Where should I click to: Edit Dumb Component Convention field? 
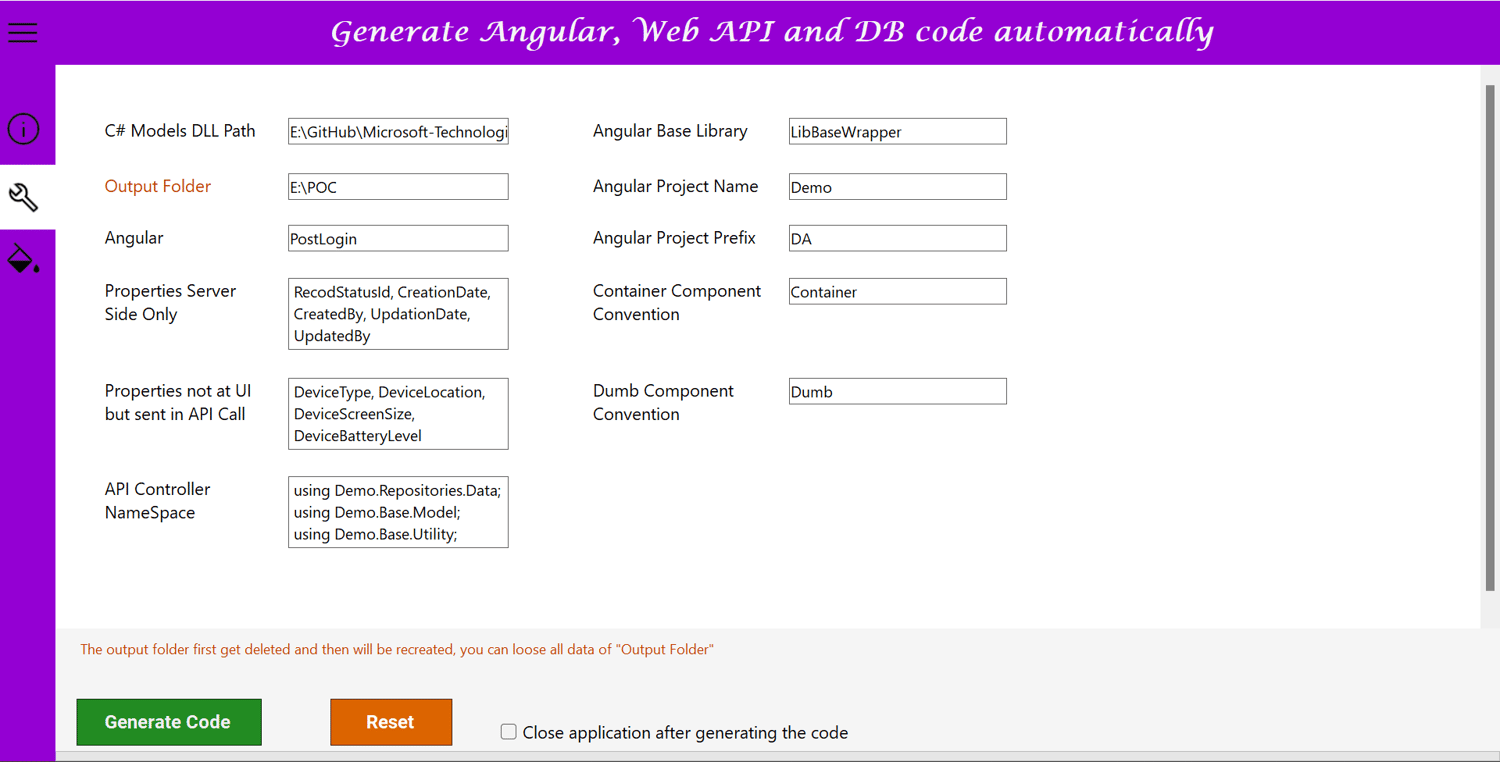coord(898,391)
